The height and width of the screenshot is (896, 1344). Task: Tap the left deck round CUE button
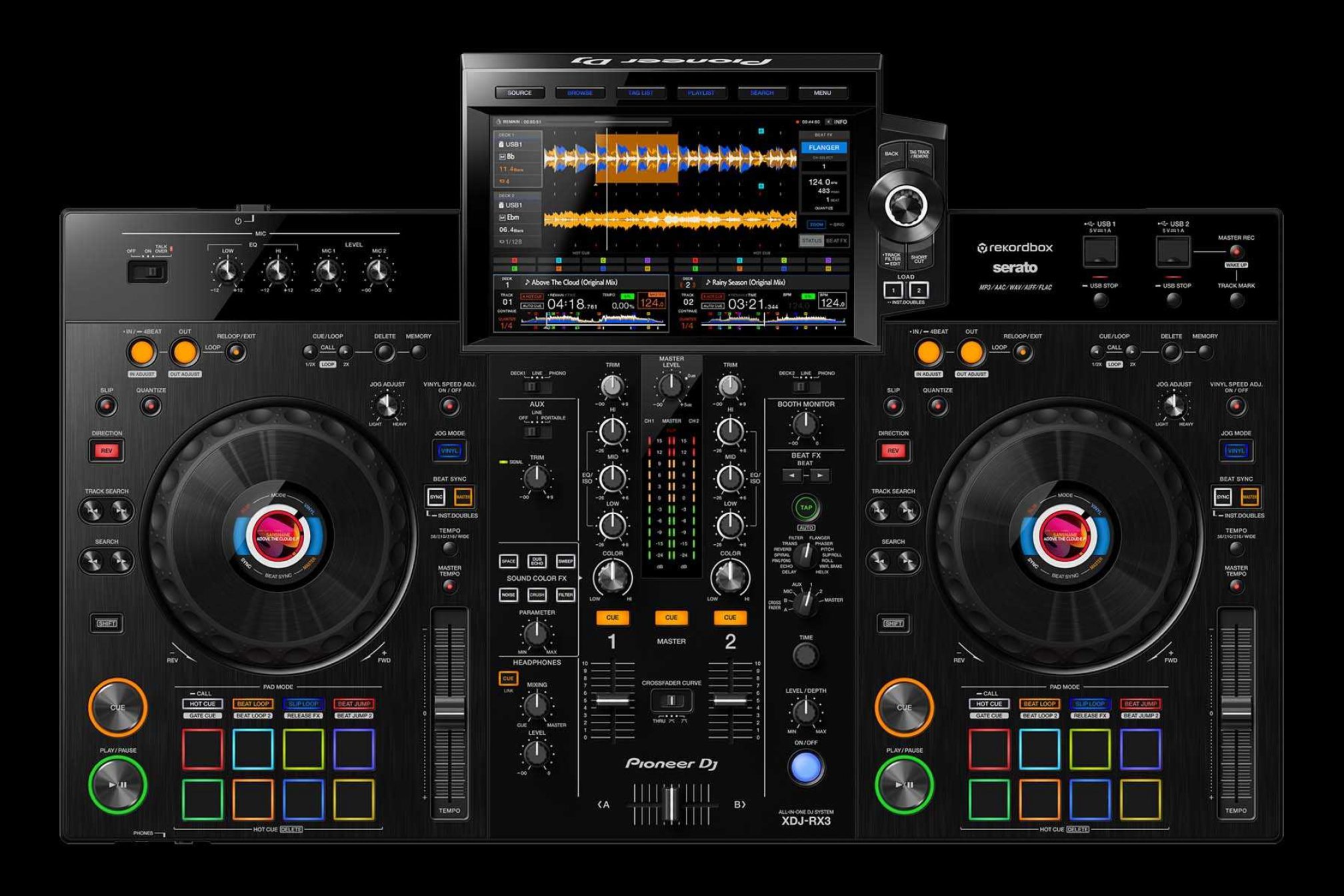(x=117, y=707)
